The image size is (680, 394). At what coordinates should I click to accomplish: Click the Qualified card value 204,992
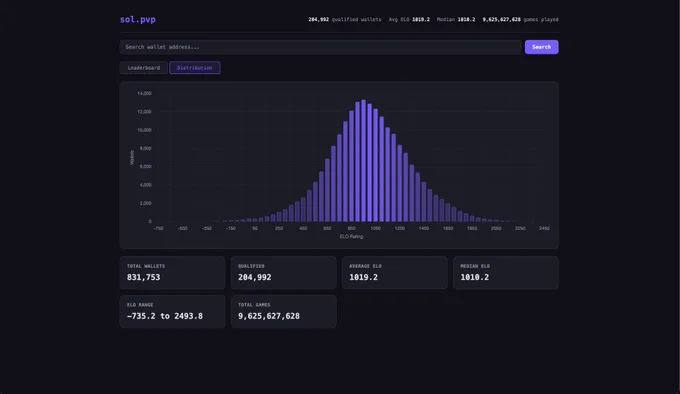(255, 277)
